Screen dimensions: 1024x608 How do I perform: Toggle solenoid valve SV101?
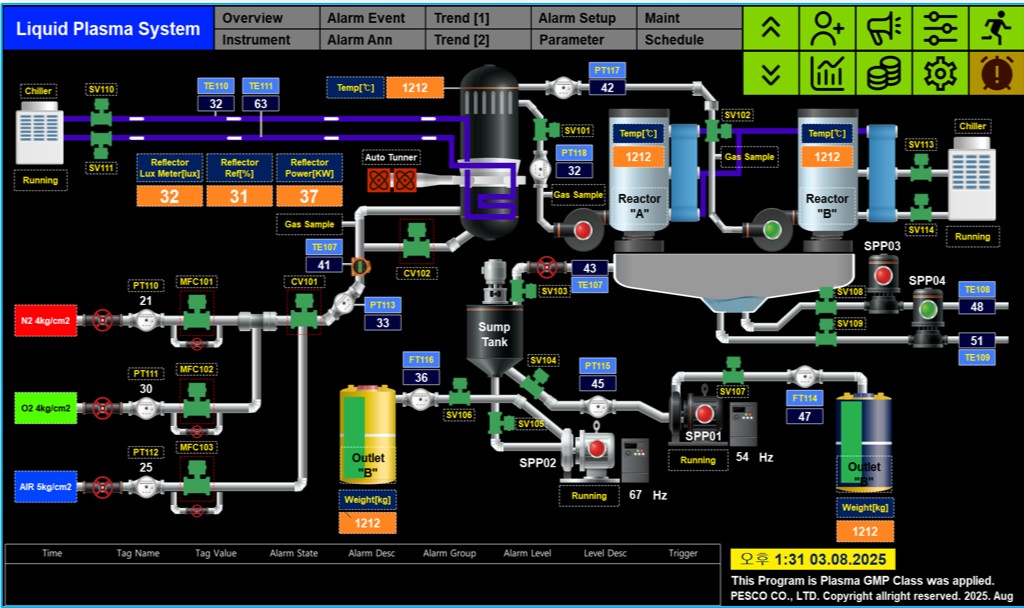tap(542, 130)
